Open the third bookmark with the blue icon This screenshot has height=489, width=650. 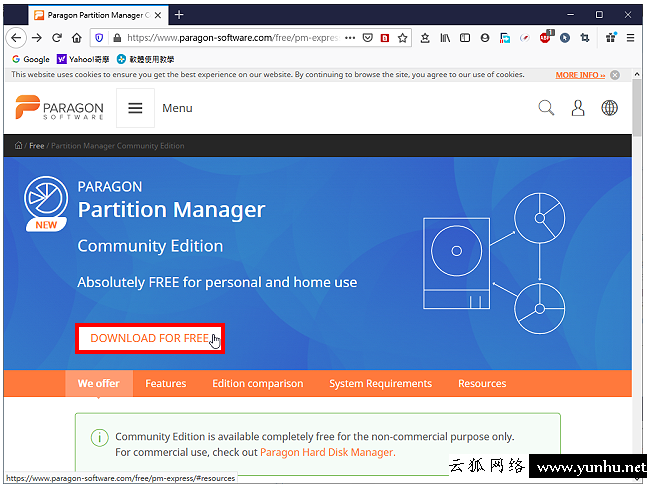pos(145,59)
